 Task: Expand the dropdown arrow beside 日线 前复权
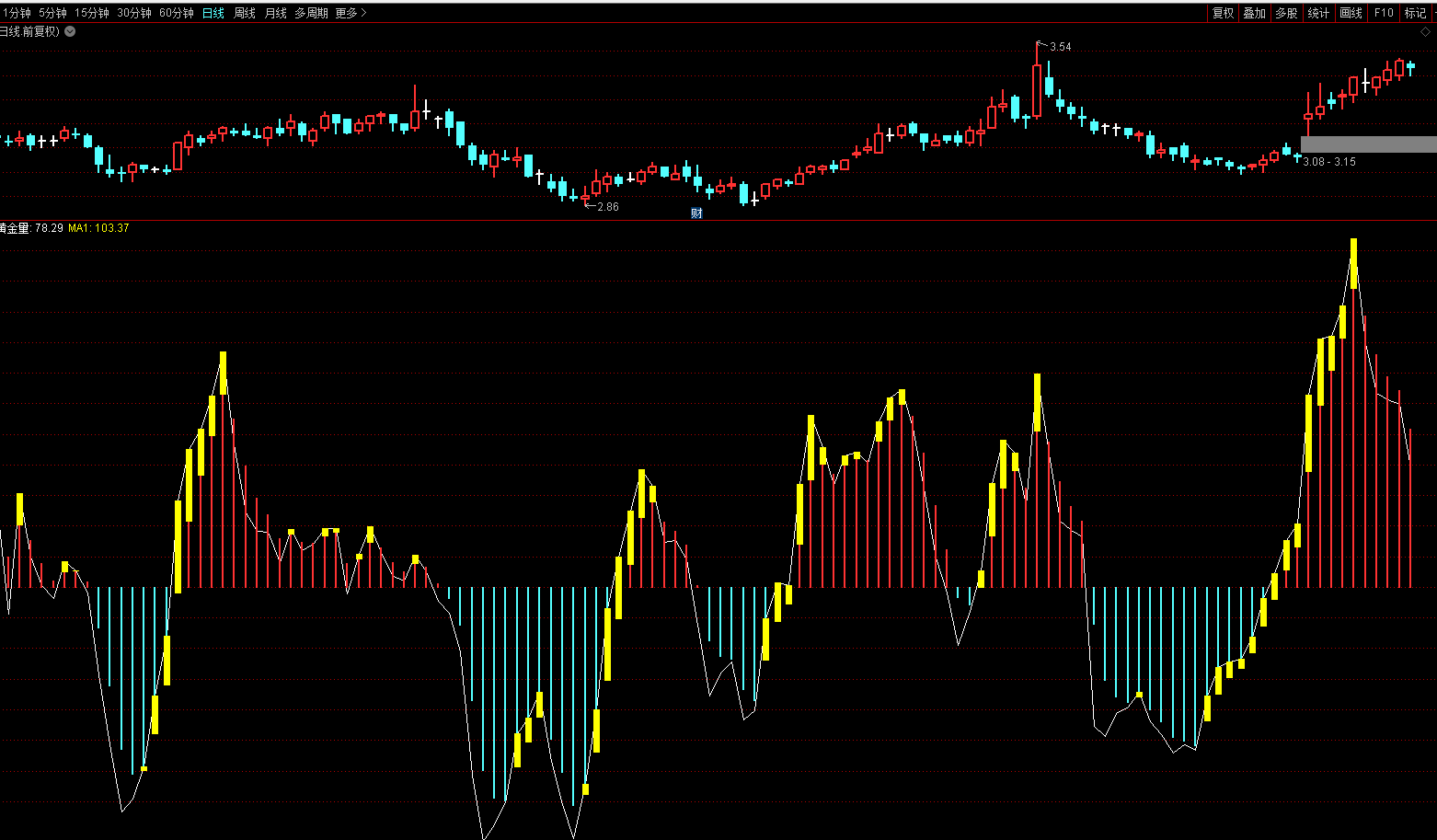point(71,31)
